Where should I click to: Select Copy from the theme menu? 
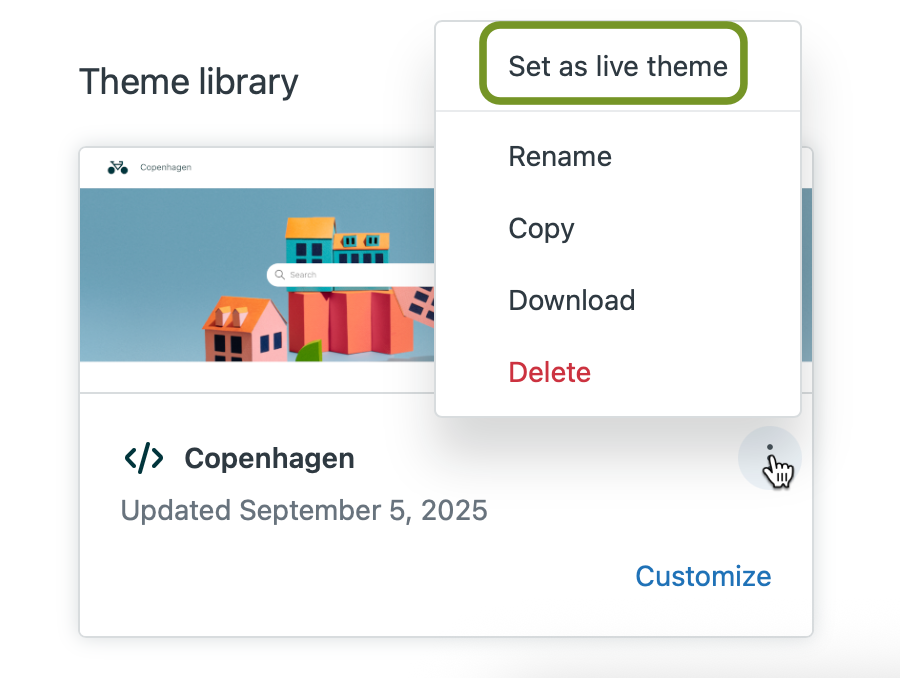click(x=541, y=228)
